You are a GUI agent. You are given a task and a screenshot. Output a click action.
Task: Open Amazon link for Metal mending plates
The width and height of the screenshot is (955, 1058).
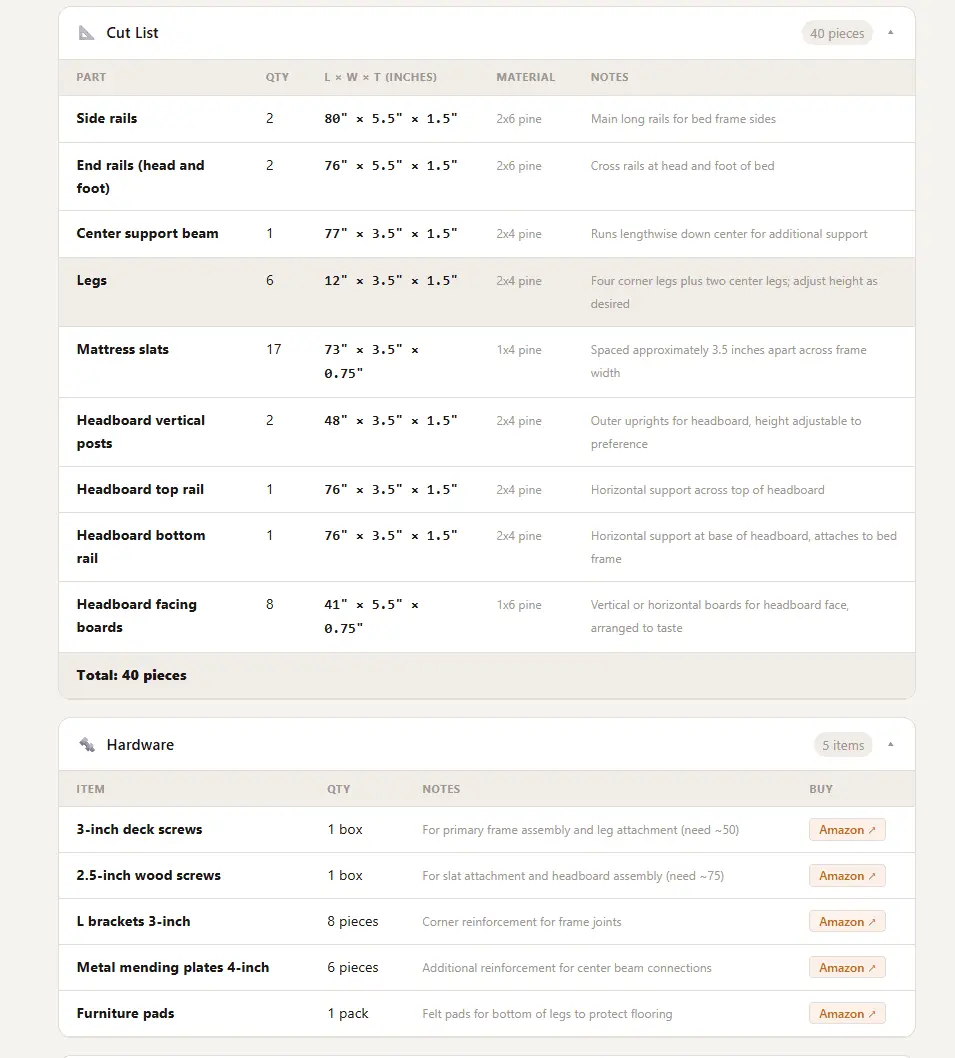tap(847, 967)
